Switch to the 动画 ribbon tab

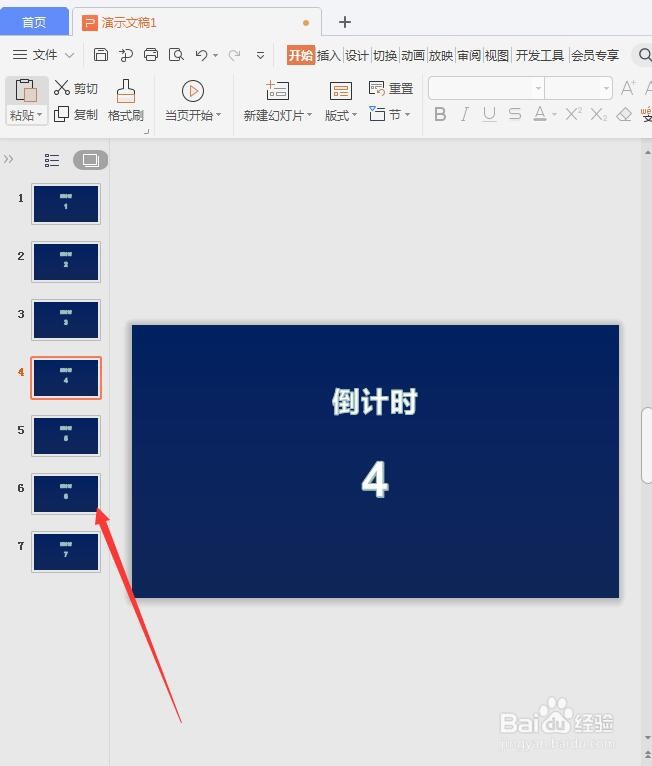point(413,56)
